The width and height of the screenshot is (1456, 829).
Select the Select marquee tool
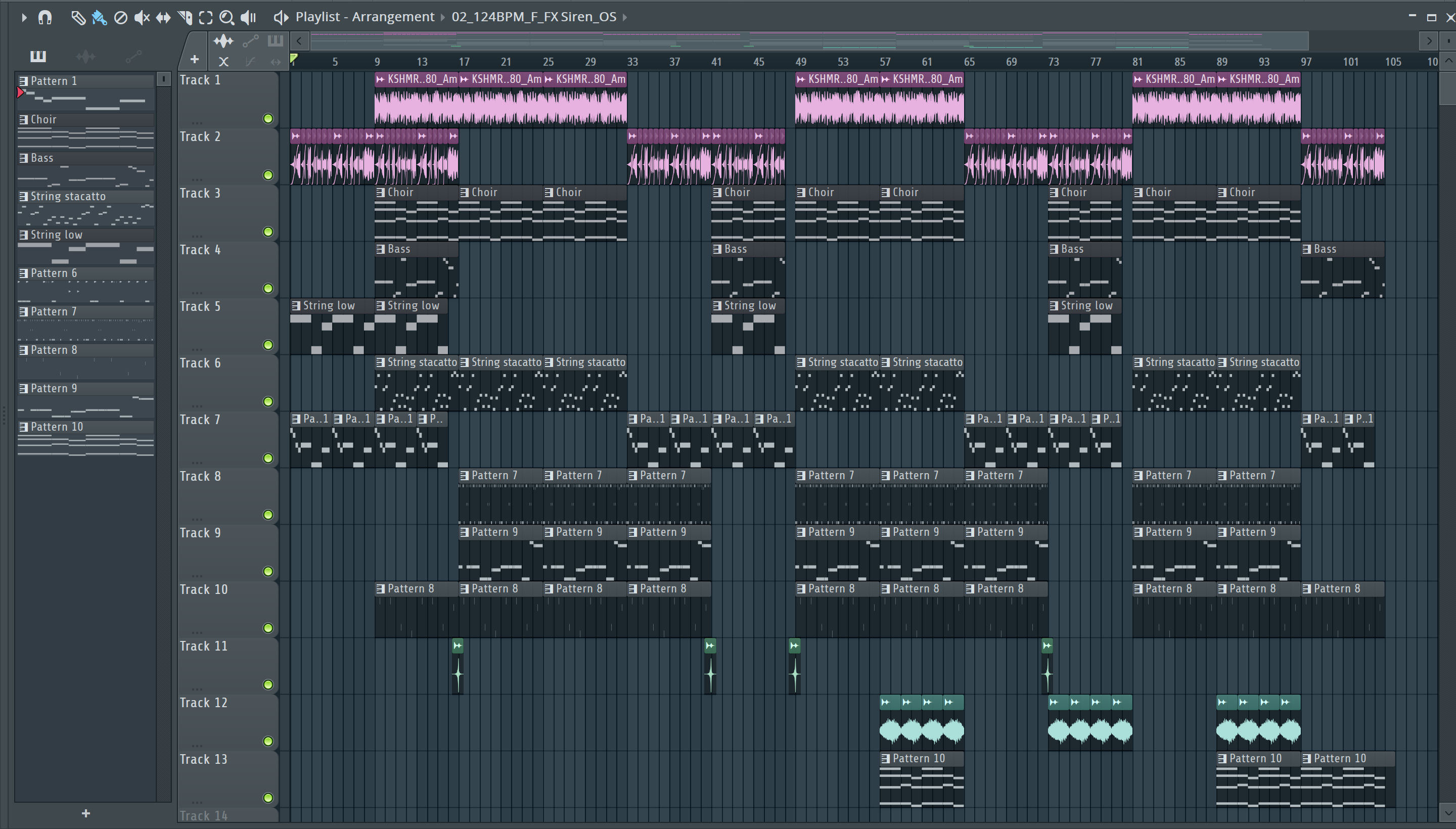(206, 18)
